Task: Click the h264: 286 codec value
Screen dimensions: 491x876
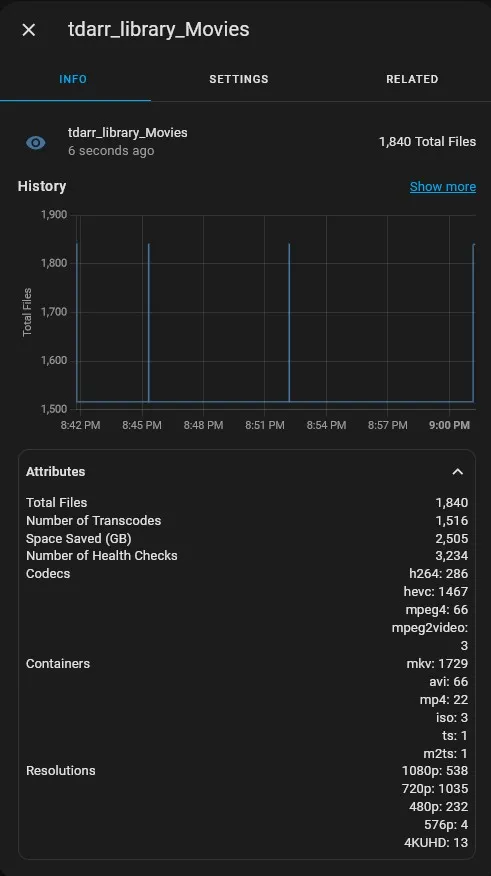Action: tap(438, 573)
